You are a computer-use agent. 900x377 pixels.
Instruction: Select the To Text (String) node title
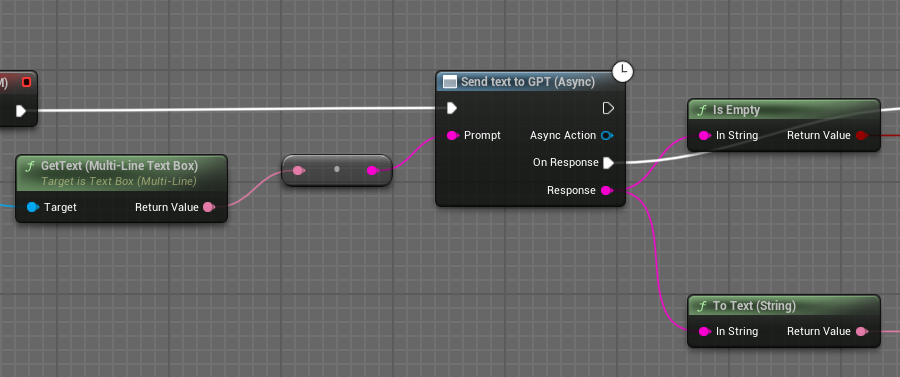point(754,306)
